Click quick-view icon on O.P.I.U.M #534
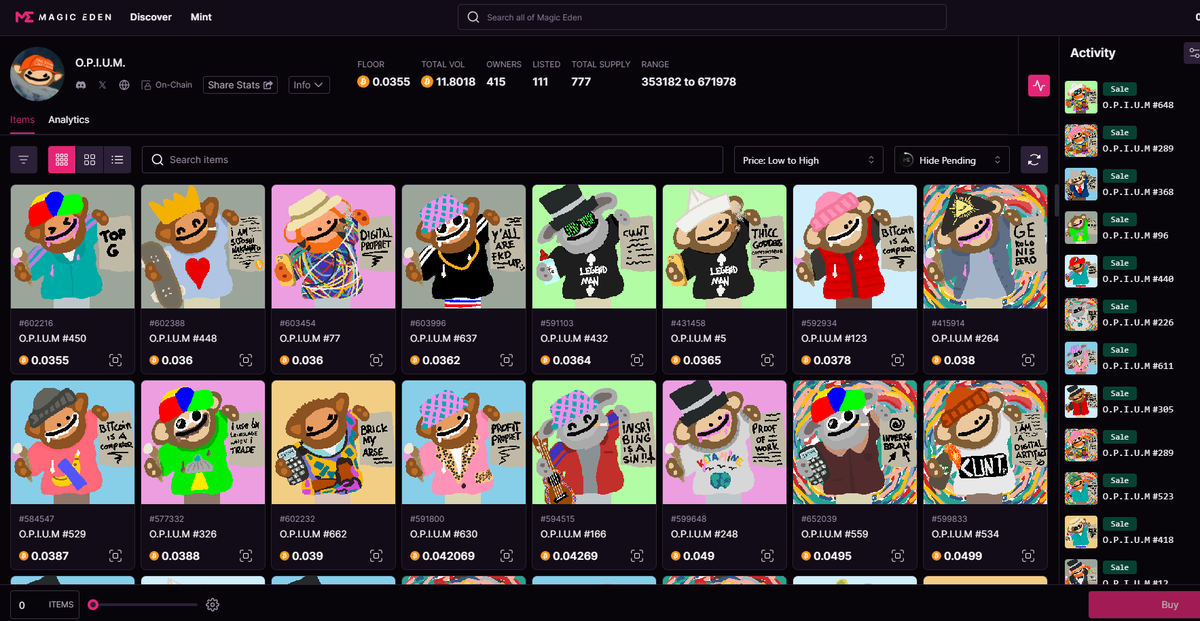Screen dimensions: 1200x621 [1028, 556]
